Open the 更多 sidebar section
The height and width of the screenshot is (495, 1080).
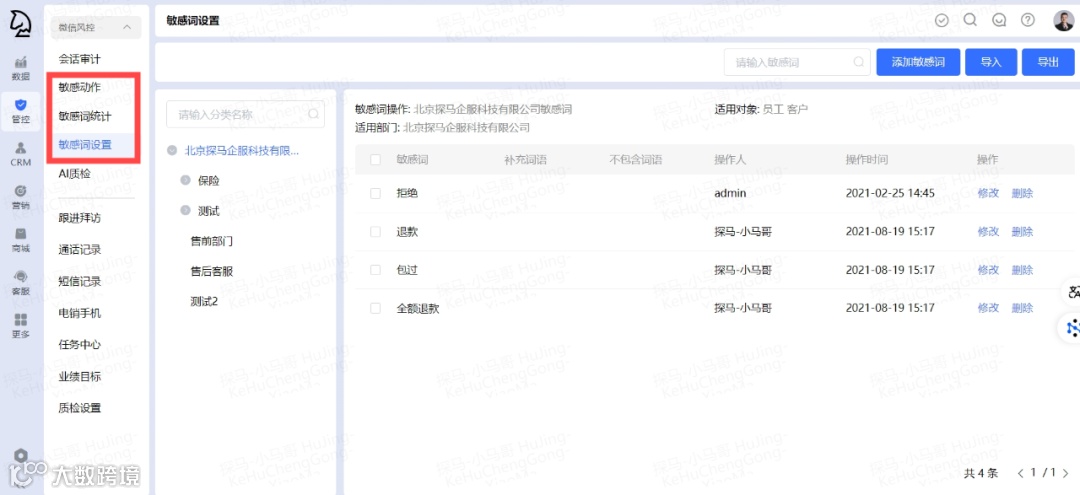pos(21,326)
